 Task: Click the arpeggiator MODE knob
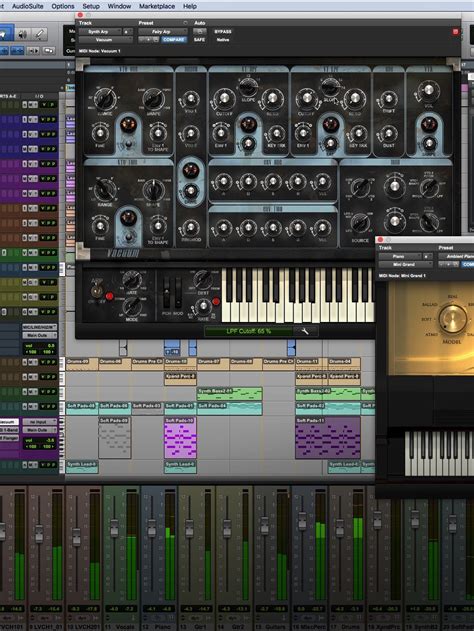132,307
